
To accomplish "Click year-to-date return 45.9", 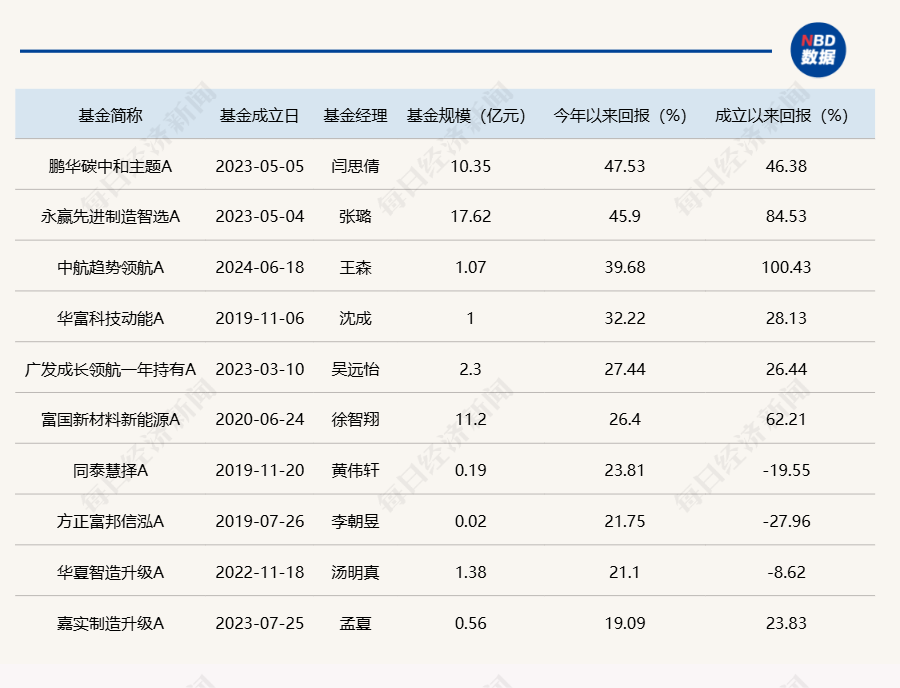I will 624,217.
